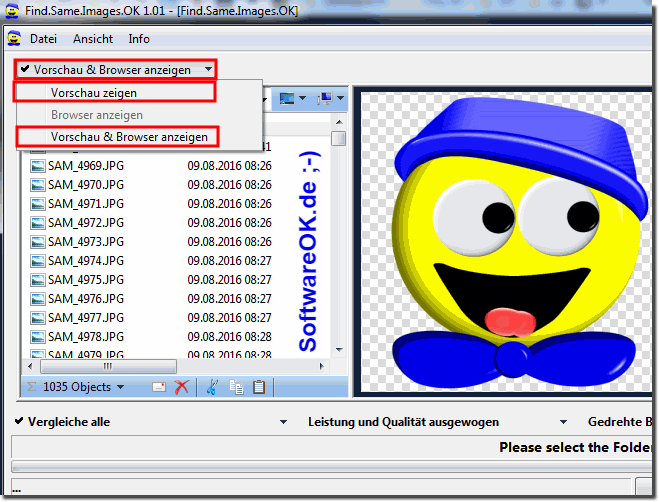Click the image icon of SAM_4978.JPG
Viewport: 659px width, 502px height.
37,337
